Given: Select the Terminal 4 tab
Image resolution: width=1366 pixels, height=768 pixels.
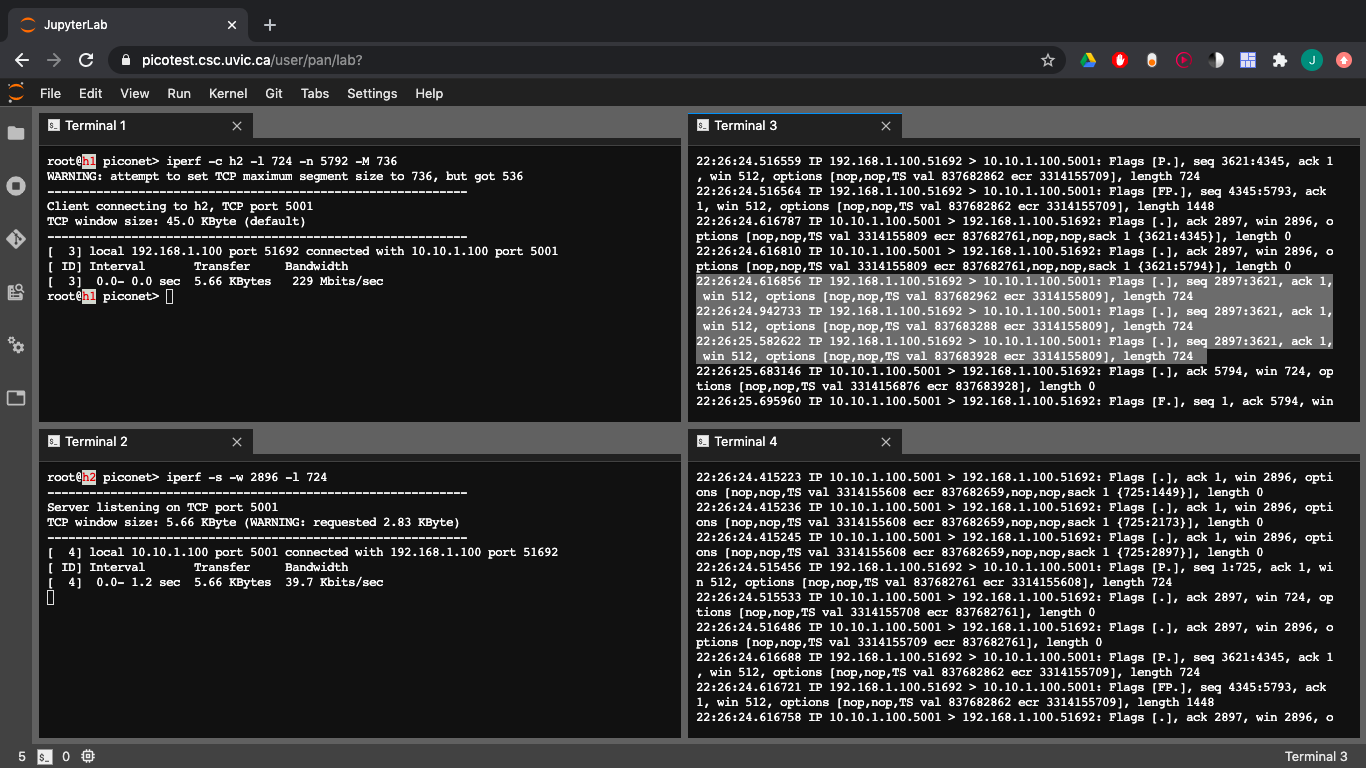Looking at the screenshot, I should click(745, 442).
